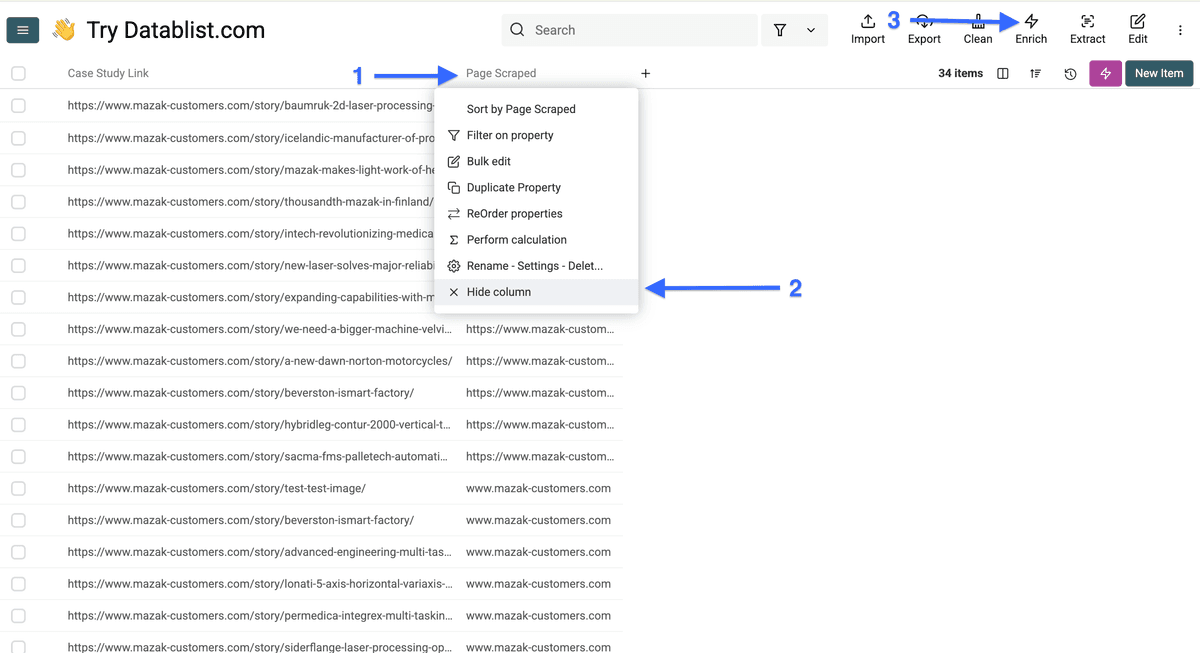Toggle the column layout view icon
The image size is (1200, 653).
(1003, 73)
